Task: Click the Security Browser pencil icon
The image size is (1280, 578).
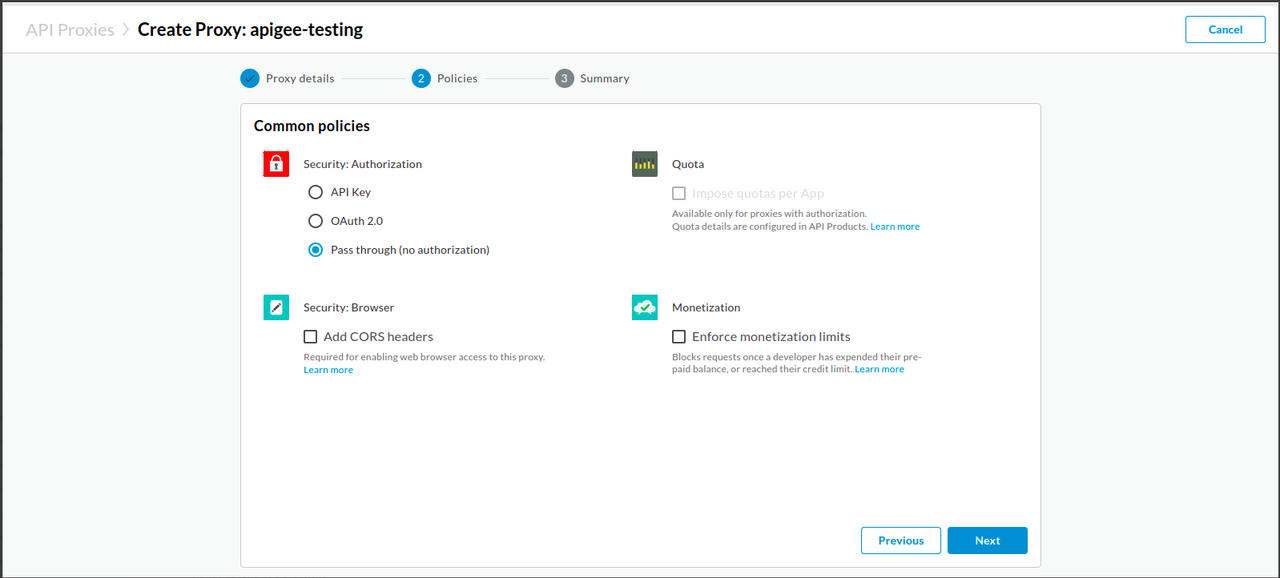Action: [276, 307]
